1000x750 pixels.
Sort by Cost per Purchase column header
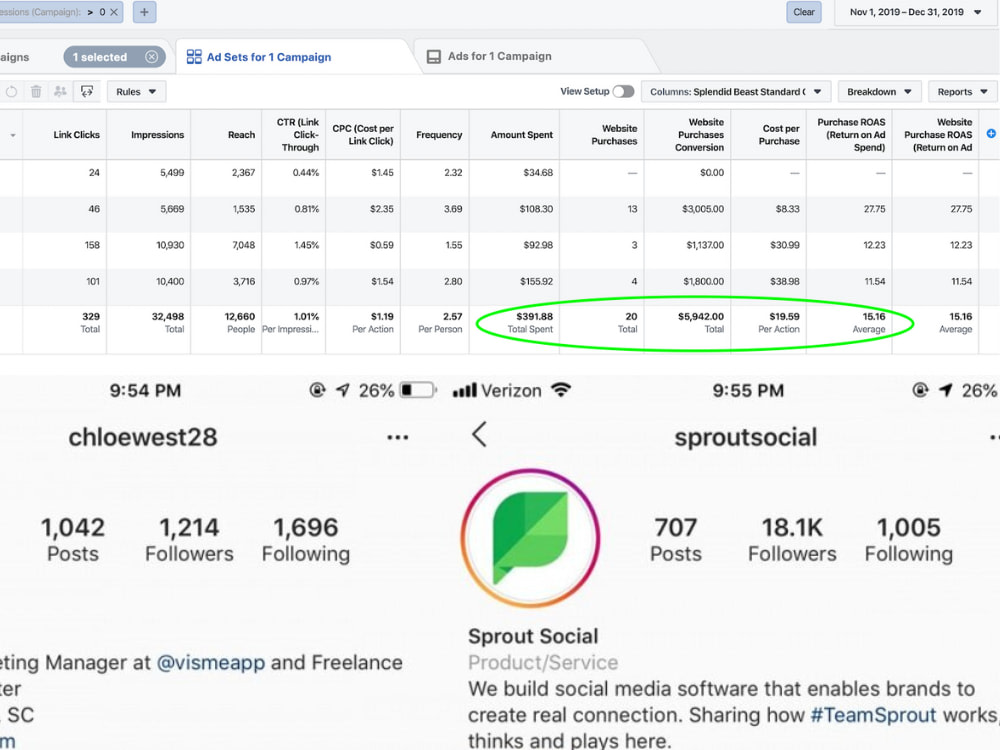[x=779, y=135]
